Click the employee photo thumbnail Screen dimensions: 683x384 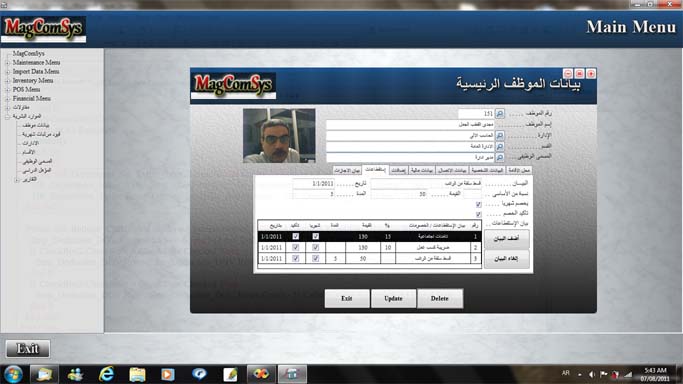point(279,135)
